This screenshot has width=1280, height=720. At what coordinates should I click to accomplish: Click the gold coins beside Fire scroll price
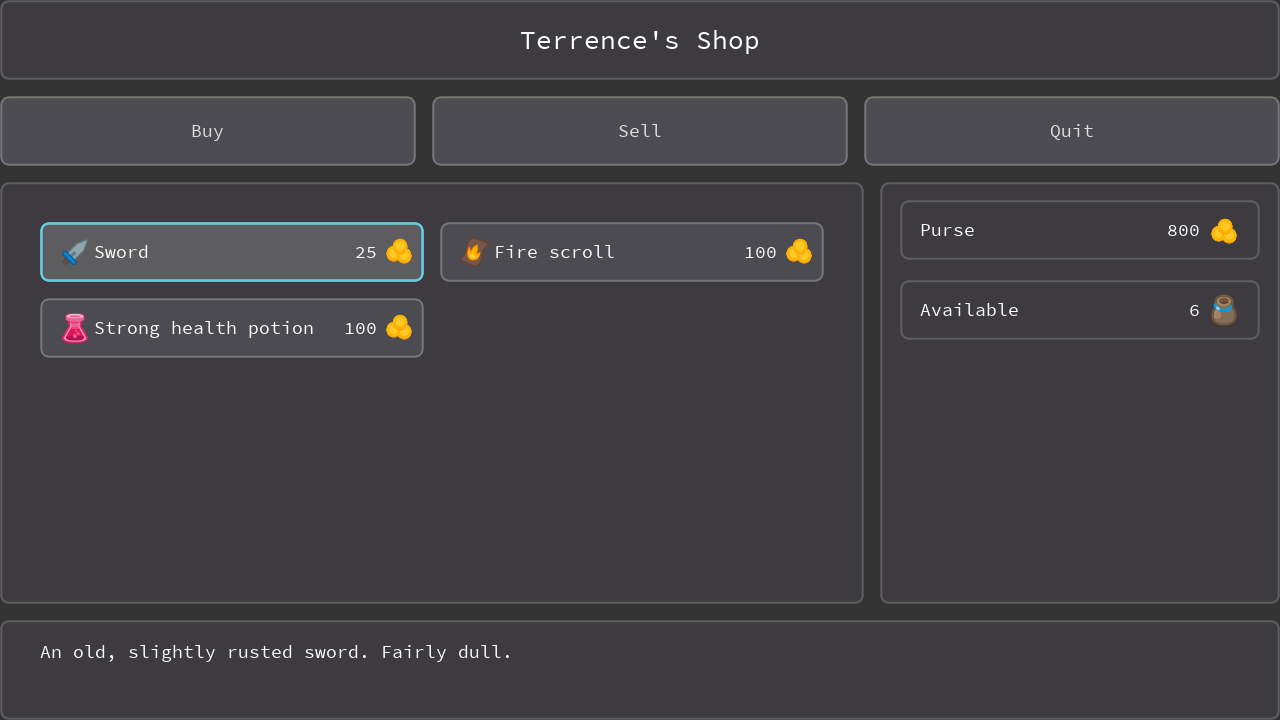tap(799, 252)
